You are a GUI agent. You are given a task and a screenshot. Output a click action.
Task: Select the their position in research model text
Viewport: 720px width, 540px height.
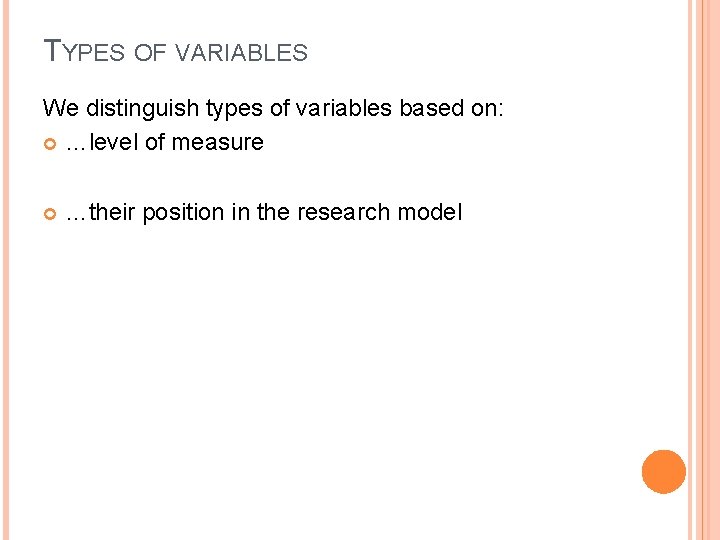click(263, 213)
